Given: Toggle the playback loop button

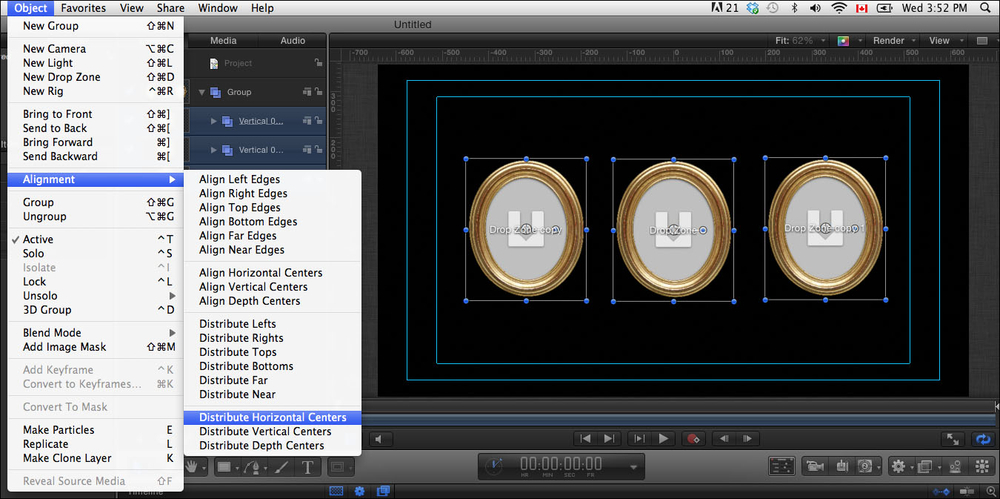Looking at the screenshot, I should (984, 438).
